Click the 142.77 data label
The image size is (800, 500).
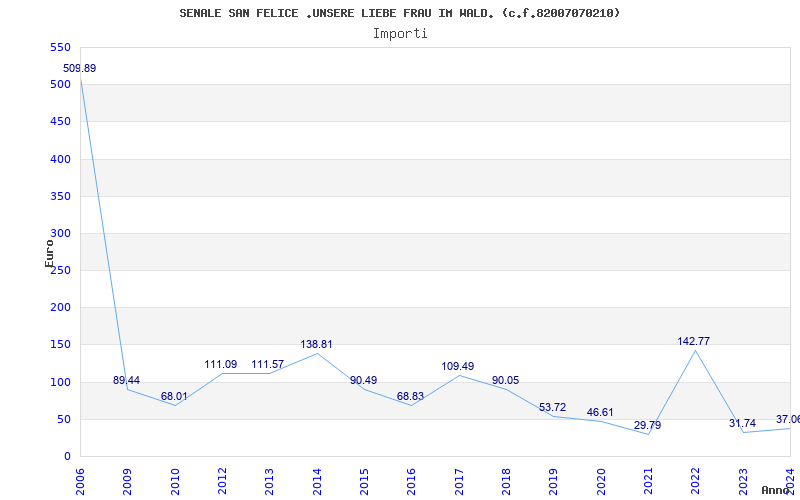pyautogui.click(x=694, y=342)
